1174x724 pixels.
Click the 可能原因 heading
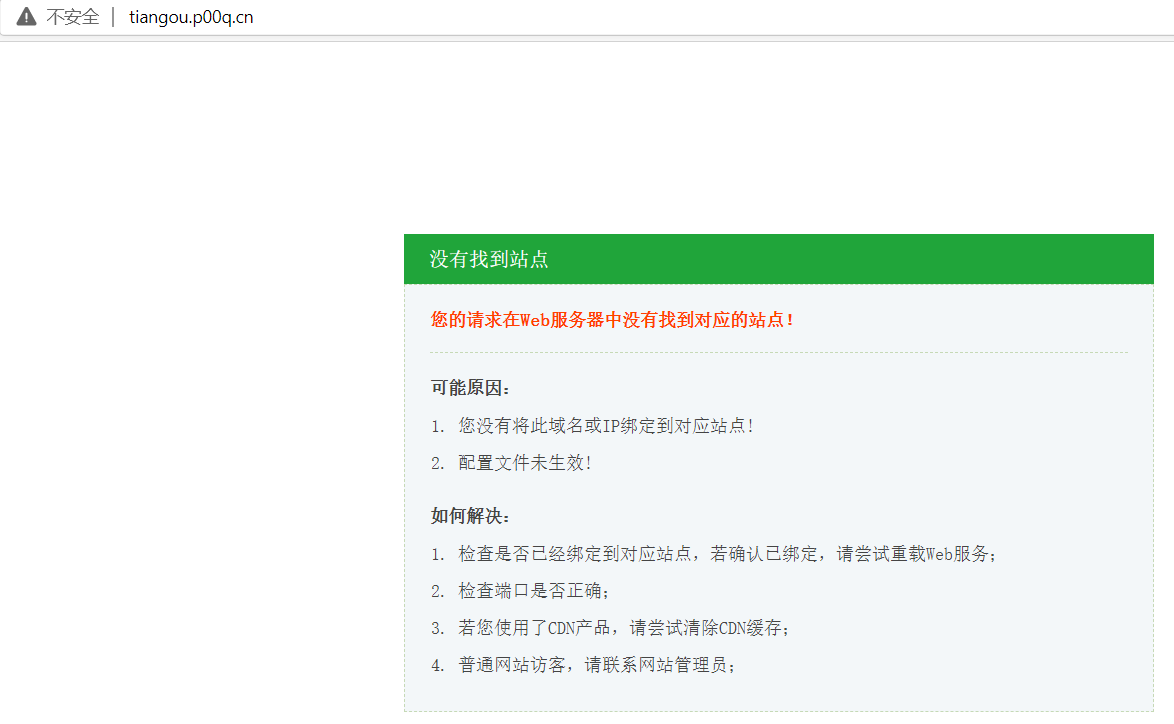pyautogui.click(x=471, y=388)
